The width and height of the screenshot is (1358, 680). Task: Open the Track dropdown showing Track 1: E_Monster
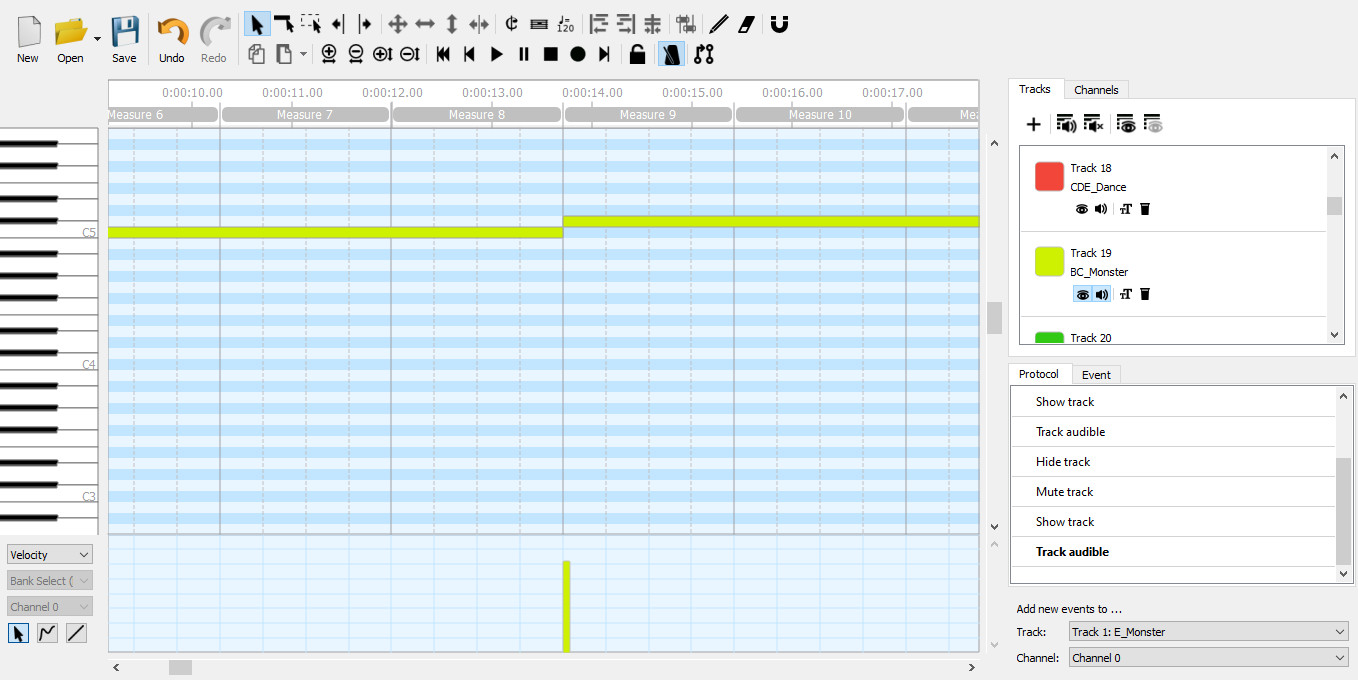(x=1208, y=631)
